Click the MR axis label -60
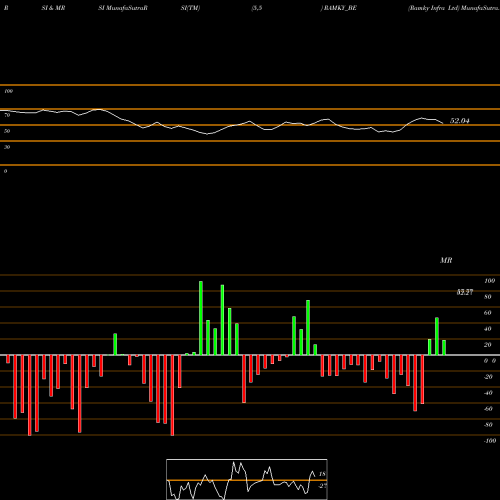The image size is (500, 500). [x=488, y=409]
